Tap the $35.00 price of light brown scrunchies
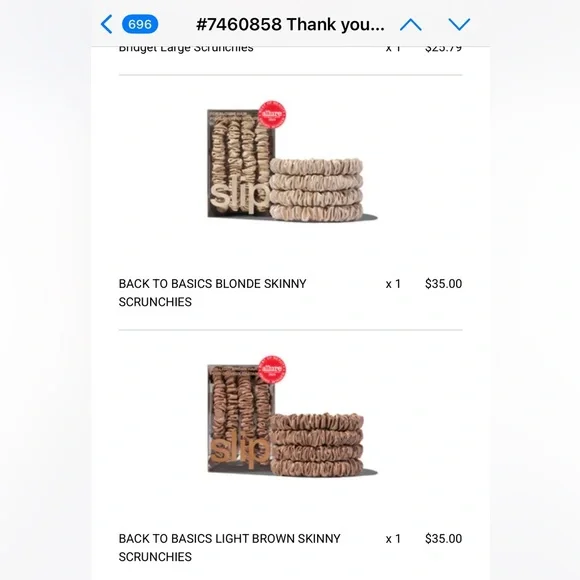 tap(444, 539)
